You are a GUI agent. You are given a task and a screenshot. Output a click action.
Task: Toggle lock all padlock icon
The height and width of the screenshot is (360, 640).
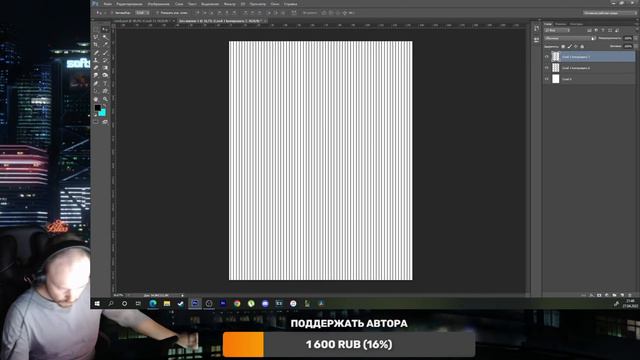(582, 46)
